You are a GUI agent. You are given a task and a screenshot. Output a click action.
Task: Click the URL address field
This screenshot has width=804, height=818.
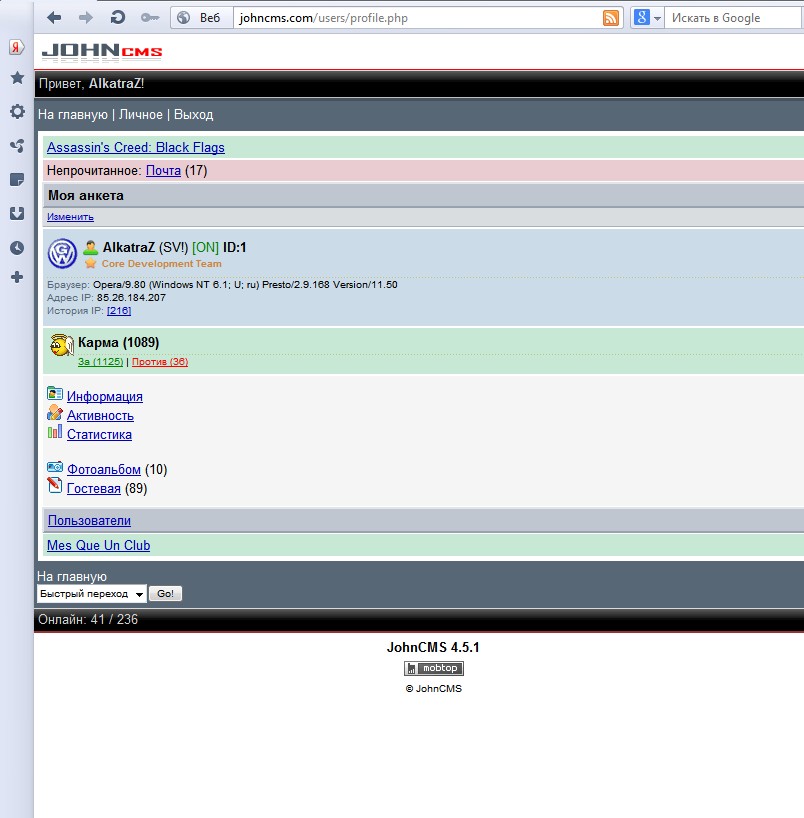coord(417,18)
